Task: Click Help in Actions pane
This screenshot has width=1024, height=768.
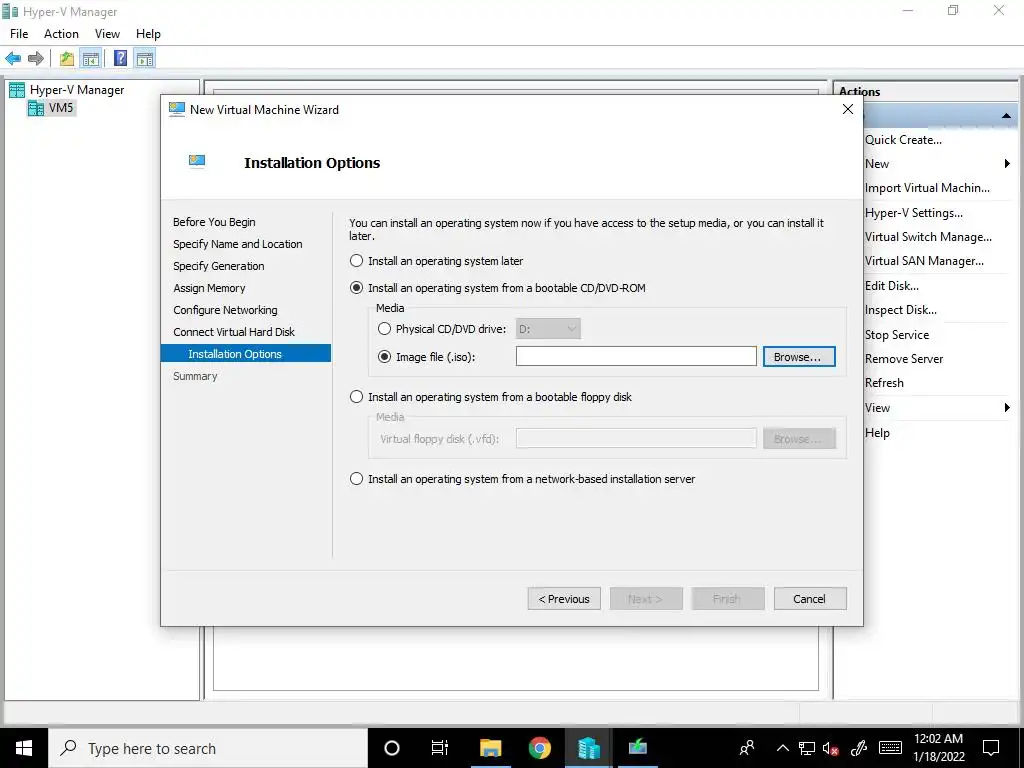Action: point(877,433)
